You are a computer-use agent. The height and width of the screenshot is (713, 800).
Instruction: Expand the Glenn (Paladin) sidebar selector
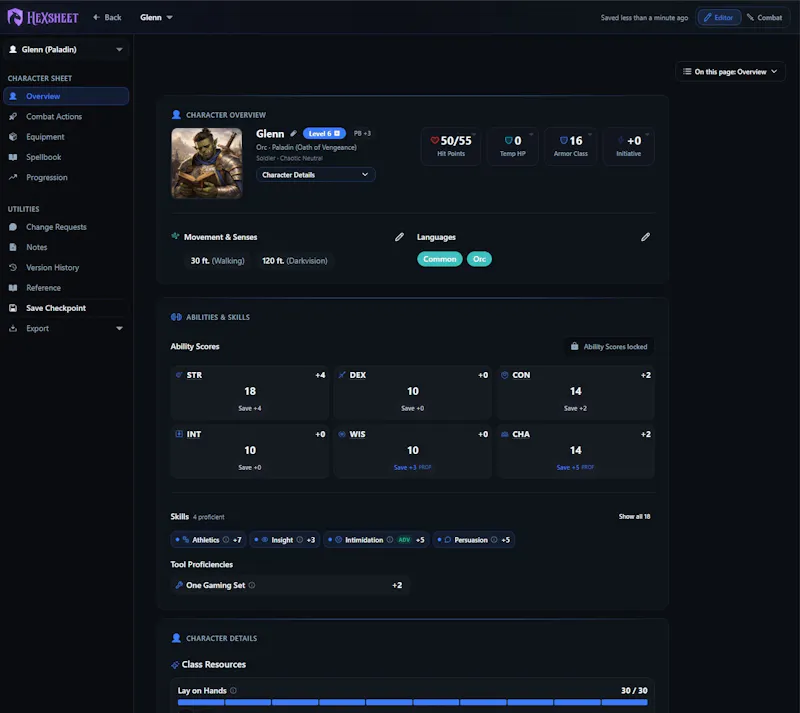66,50
